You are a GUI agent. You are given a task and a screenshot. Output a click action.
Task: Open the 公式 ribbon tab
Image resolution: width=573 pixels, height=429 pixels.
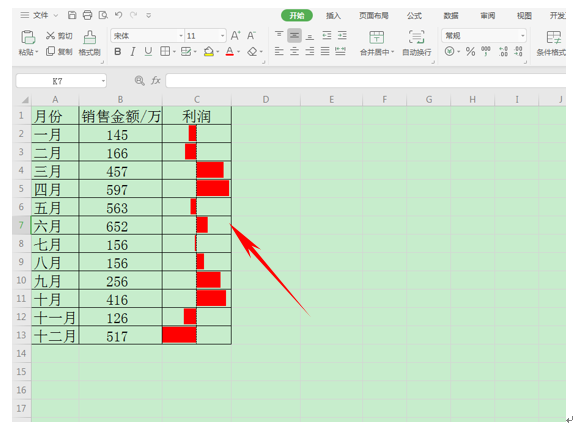point(414,16)
